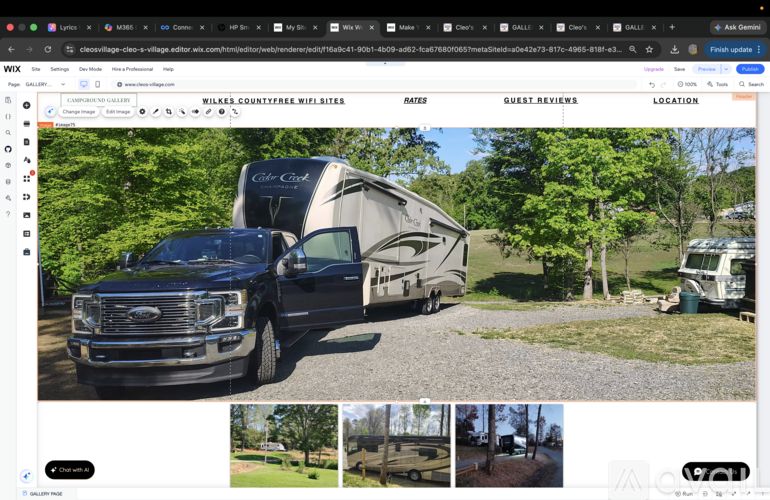
Task: Click the blue Publish button
Action: tap(750, 69)
